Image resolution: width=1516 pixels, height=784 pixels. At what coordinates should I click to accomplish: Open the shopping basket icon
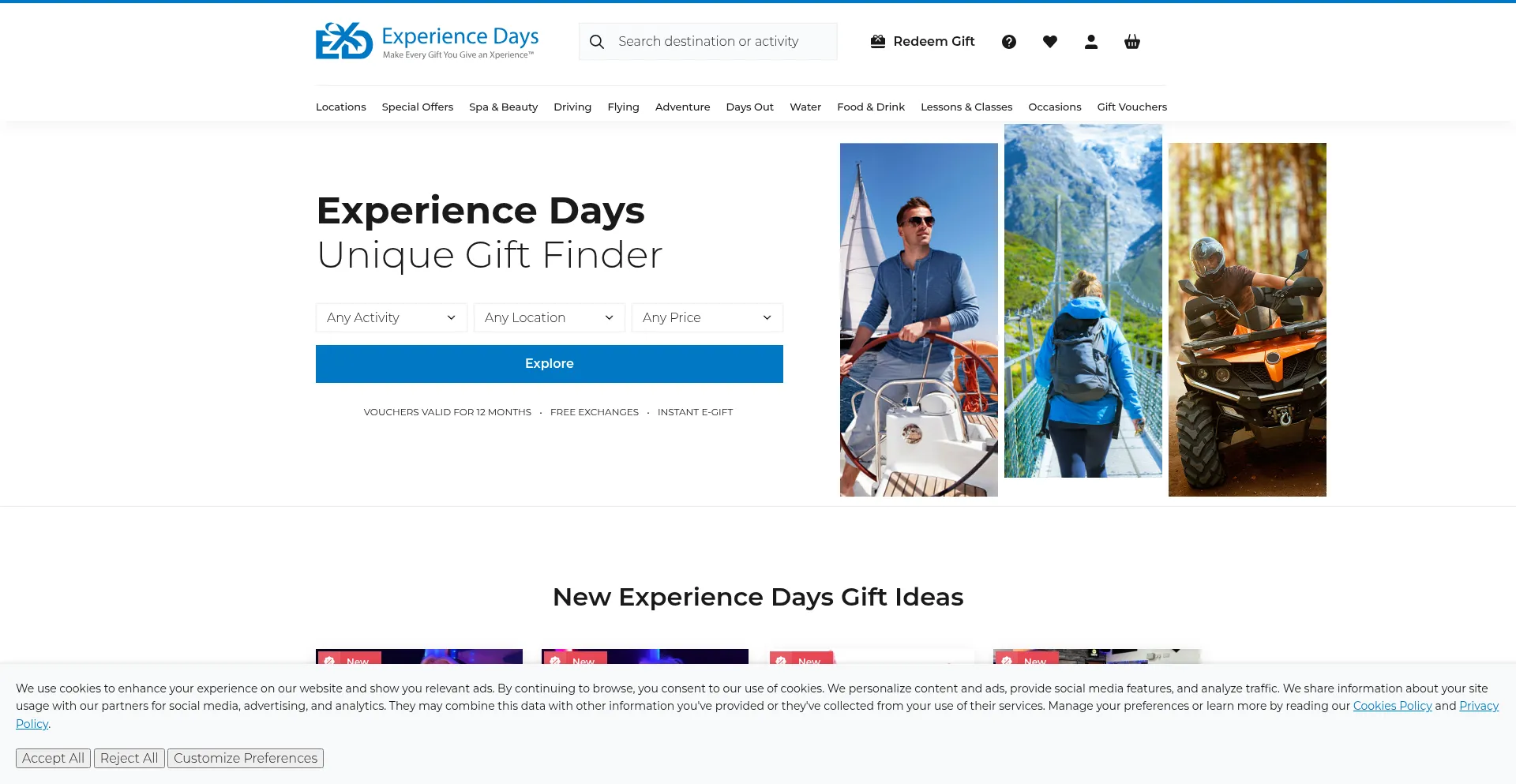1132,42
